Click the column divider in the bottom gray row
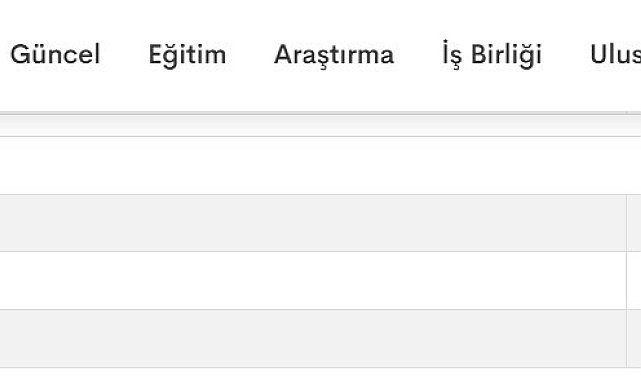Screen dimensions: 641x380 coord(626,338)
